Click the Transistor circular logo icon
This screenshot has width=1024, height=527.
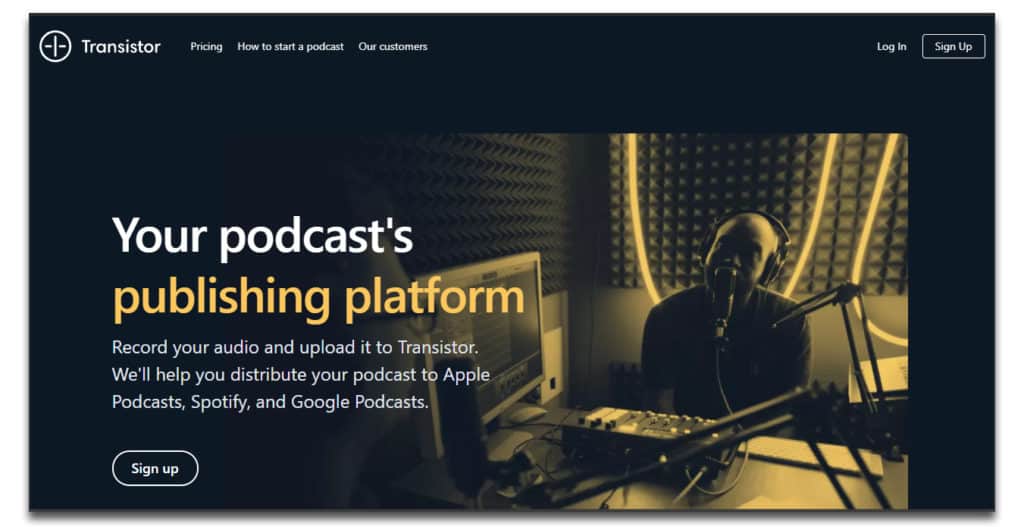[55, 46]
